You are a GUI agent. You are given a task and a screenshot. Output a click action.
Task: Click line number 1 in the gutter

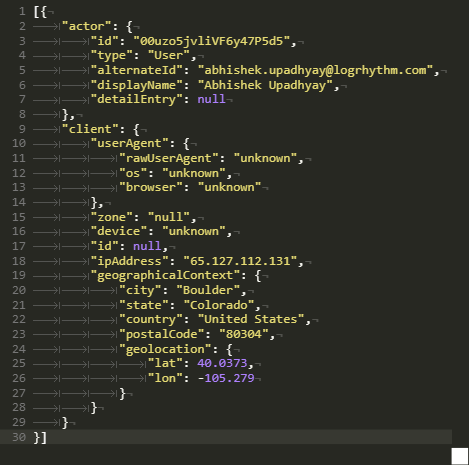22,12
